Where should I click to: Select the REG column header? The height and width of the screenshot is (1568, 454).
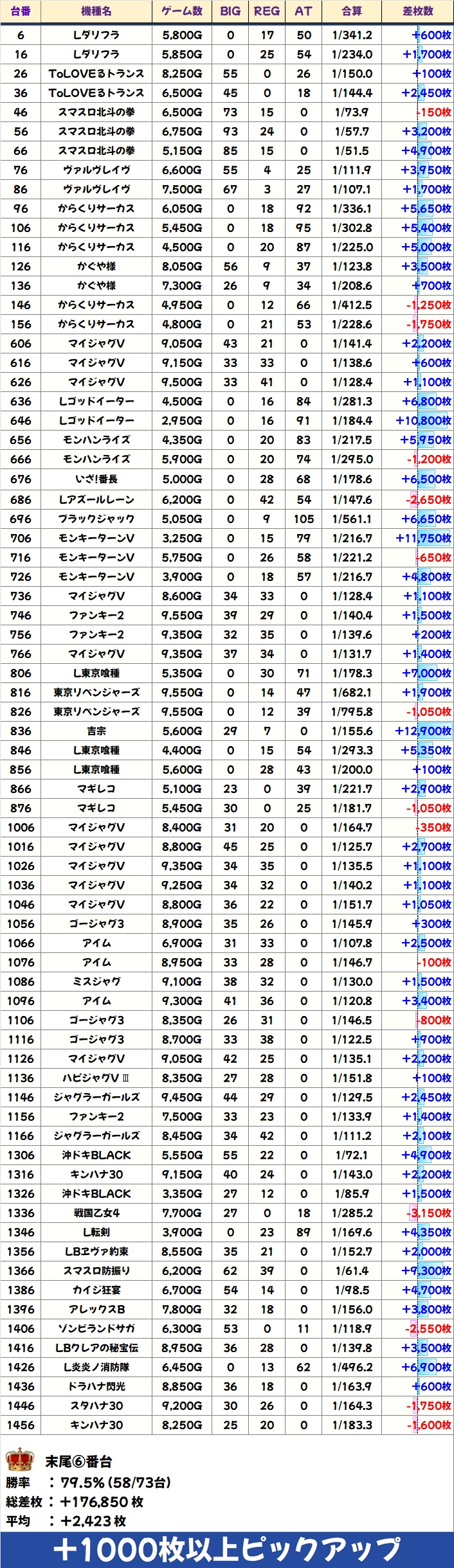(x=267, y=12)
